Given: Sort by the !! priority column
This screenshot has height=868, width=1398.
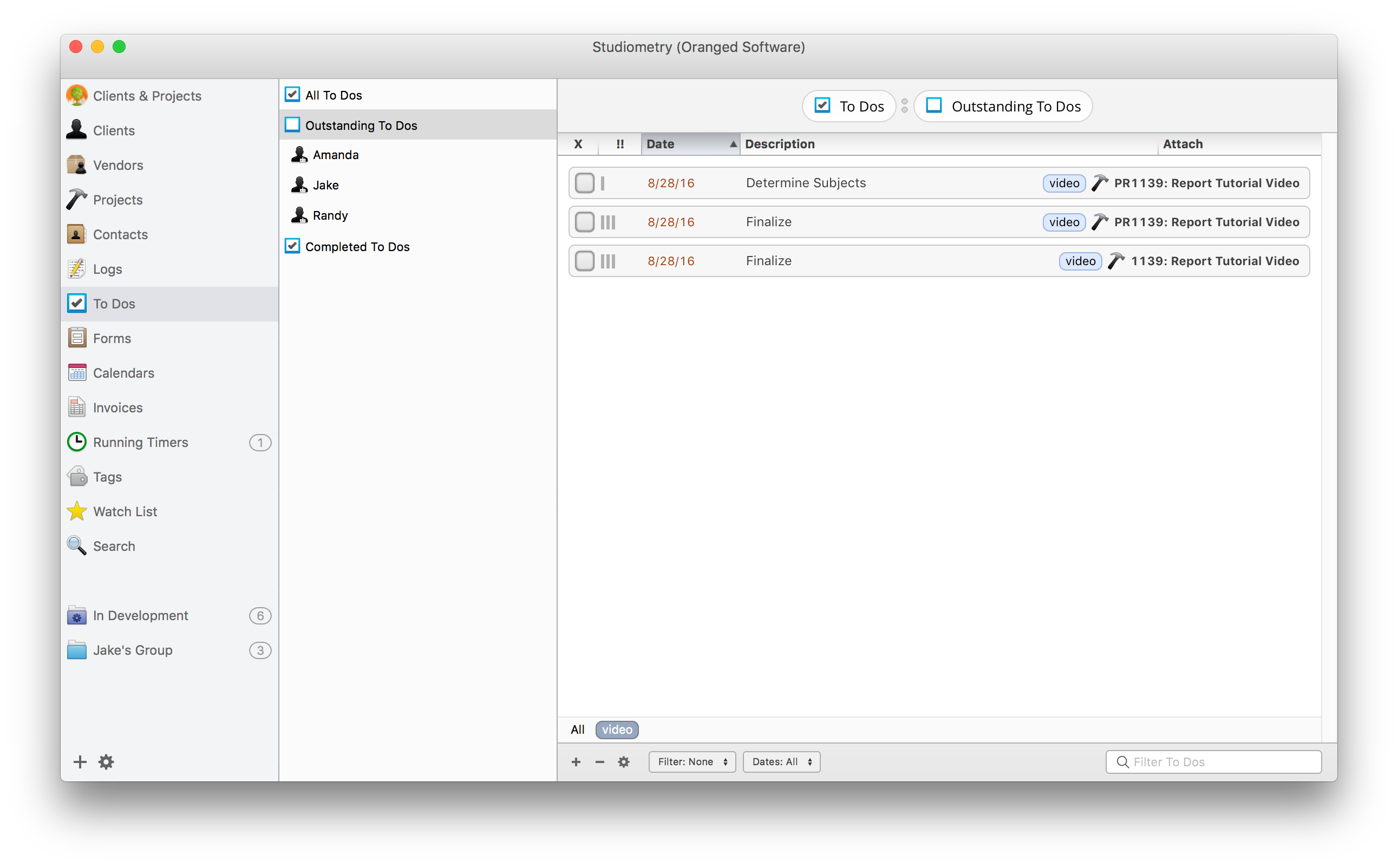Looking at the screenshot, I should click(x=620, y=144).
